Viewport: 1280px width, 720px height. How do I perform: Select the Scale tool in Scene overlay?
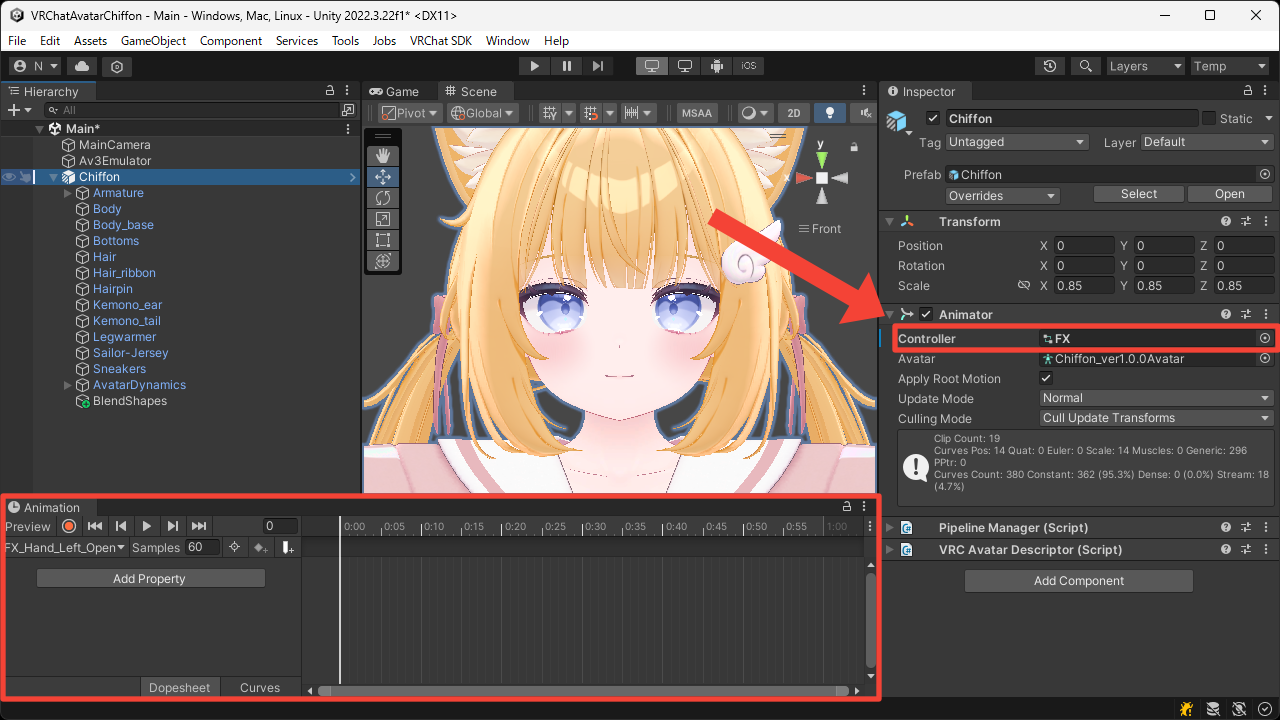[x=382, y=219]
